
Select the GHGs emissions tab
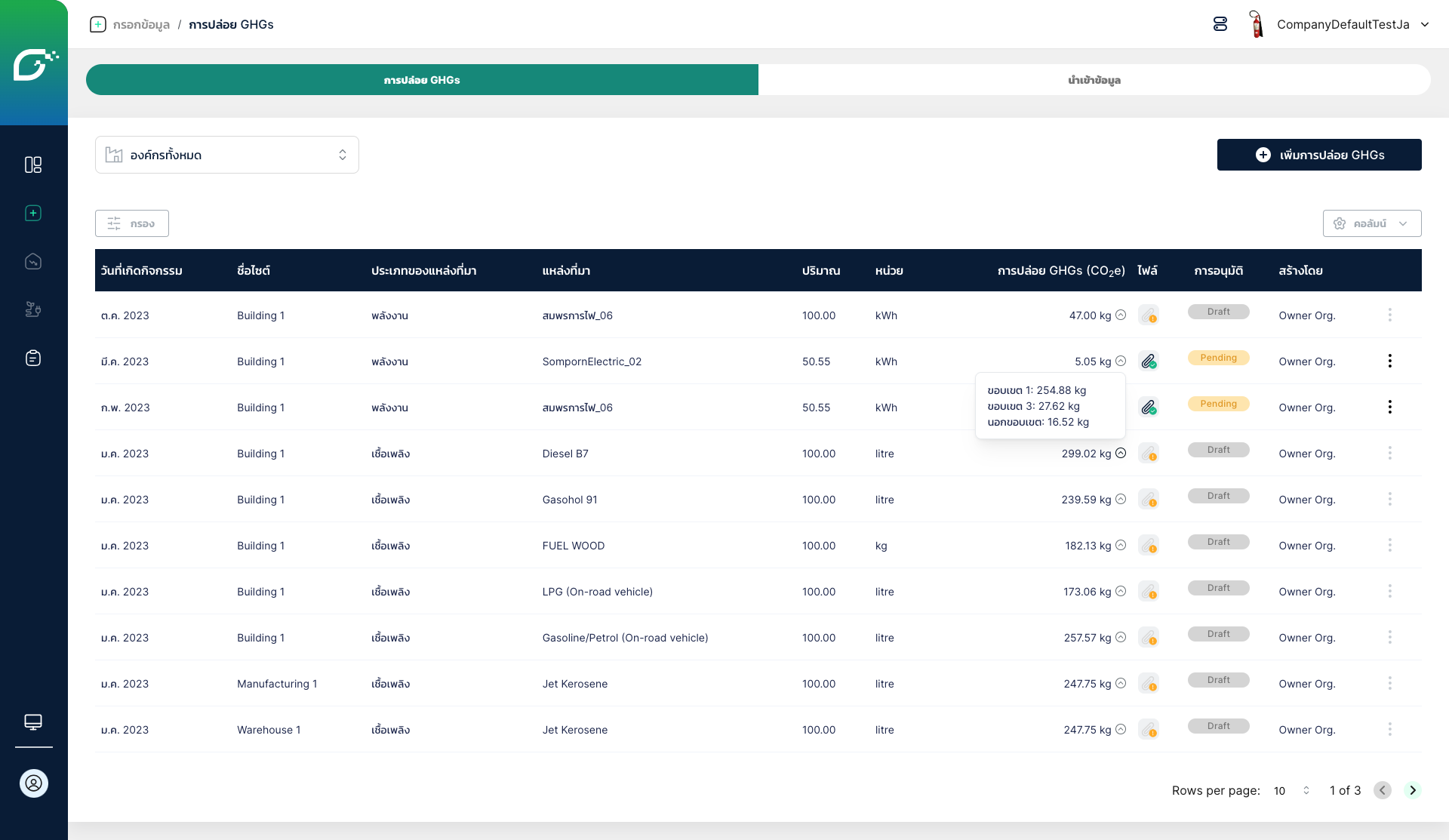[x=422, y=80]
